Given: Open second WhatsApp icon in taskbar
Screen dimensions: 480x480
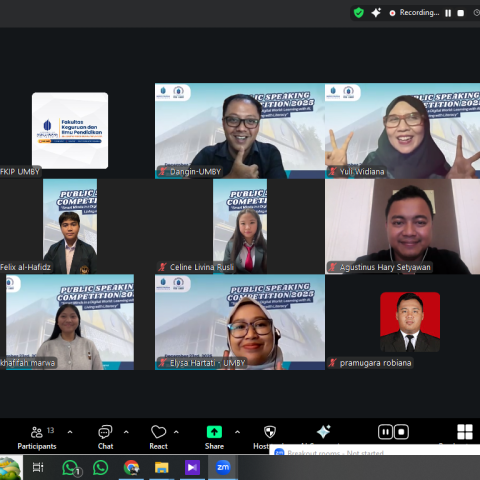Looking at the screenshot, I should tap(101, 468).
